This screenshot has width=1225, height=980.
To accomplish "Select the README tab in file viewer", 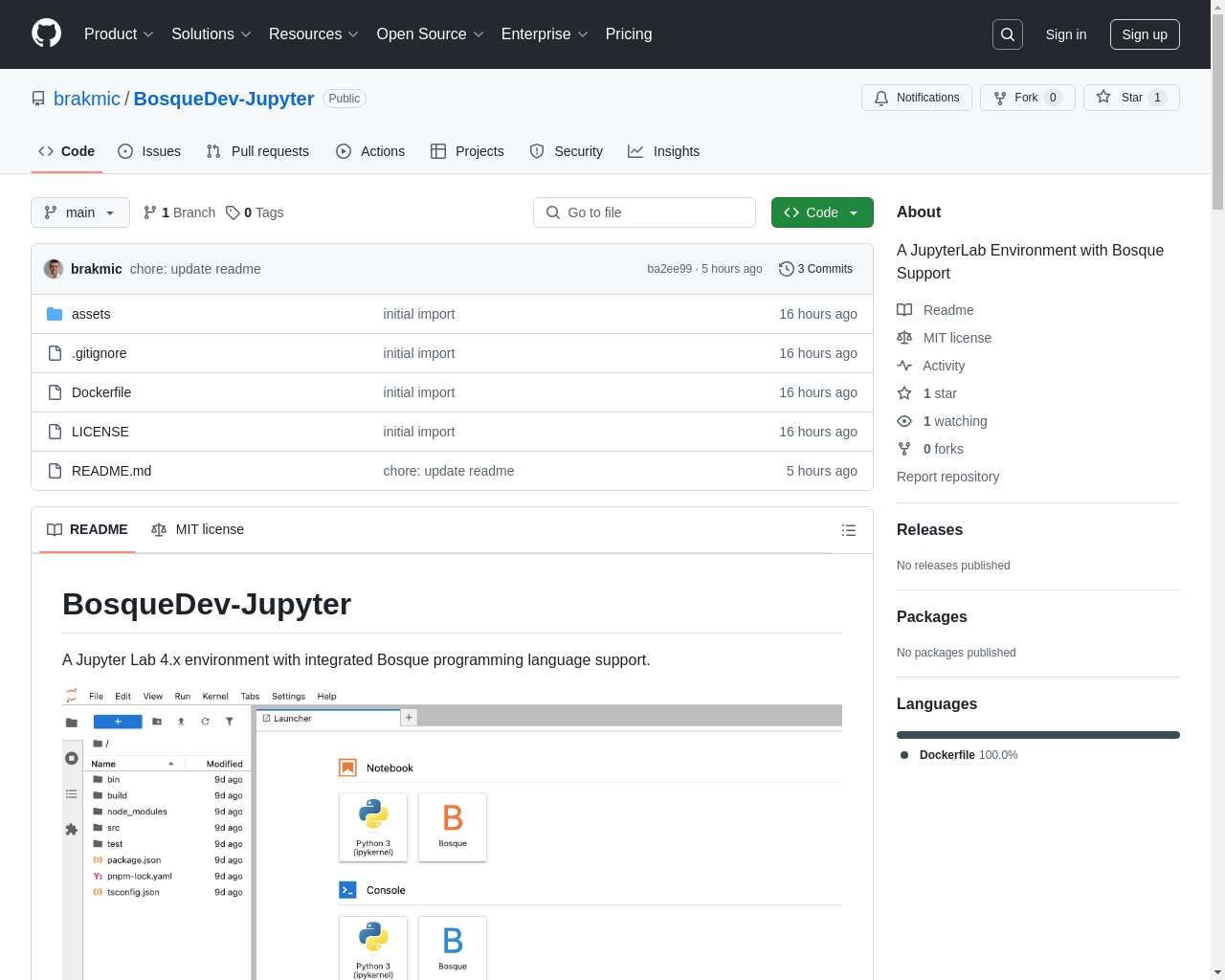I will click(87, 530).
